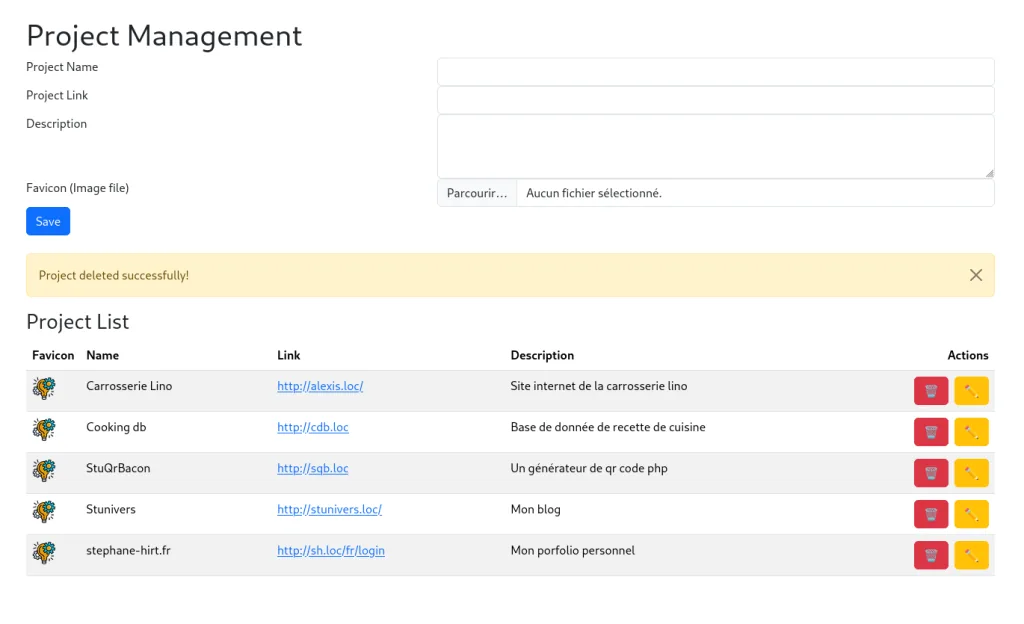Viewport: 1024px width, 624px height.
Task: Click the 'Project List' heading
Action: 78,322
